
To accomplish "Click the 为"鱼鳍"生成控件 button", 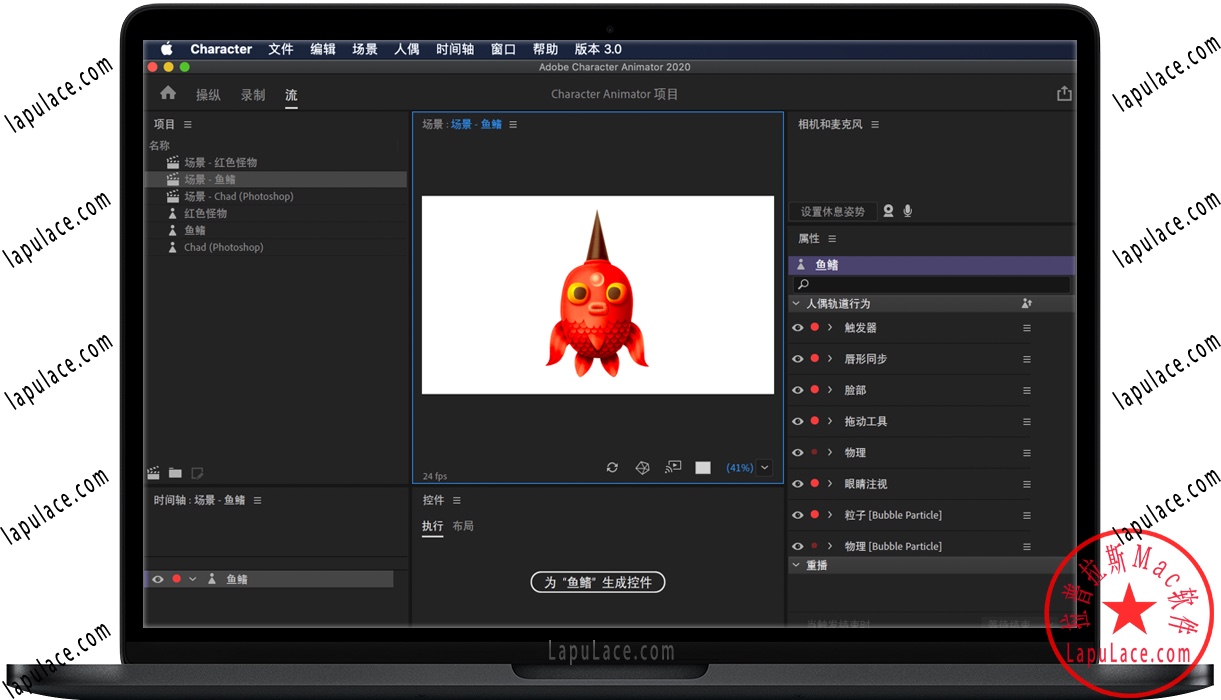I will tap(597, 581).
